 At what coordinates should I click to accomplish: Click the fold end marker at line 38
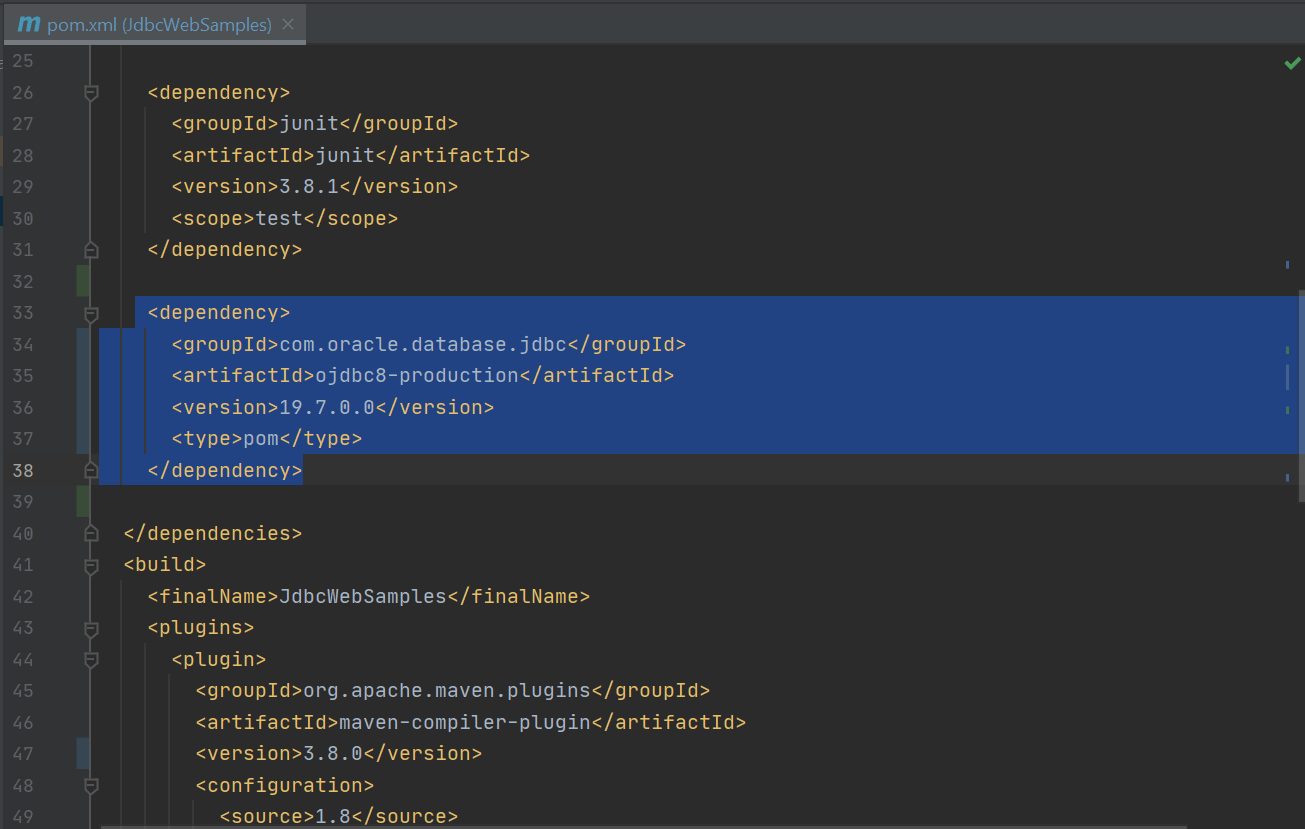tap(90, 470)
